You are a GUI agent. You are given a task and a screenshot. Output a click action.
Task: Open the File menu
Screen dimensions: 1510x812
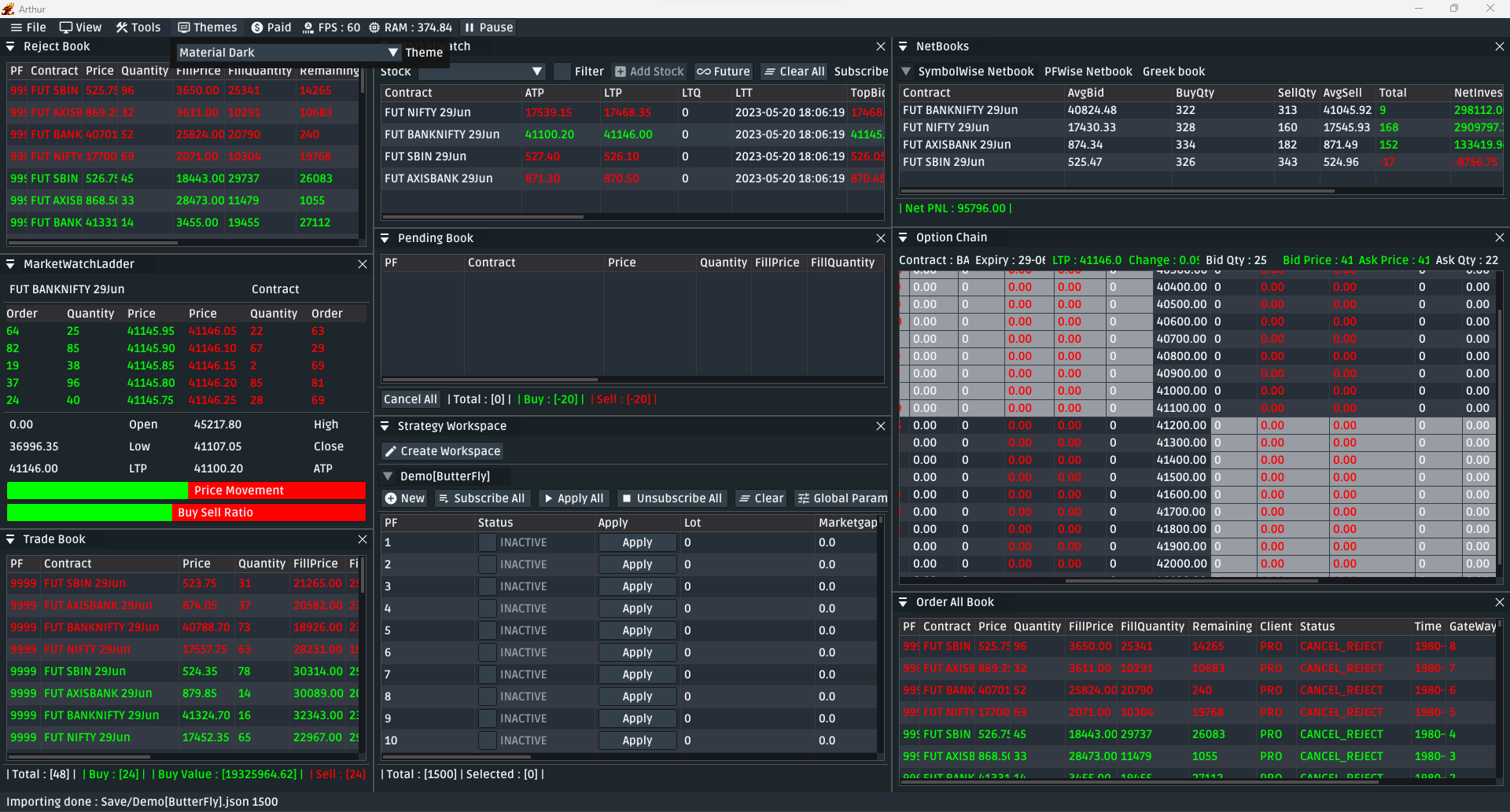(28, 28)
